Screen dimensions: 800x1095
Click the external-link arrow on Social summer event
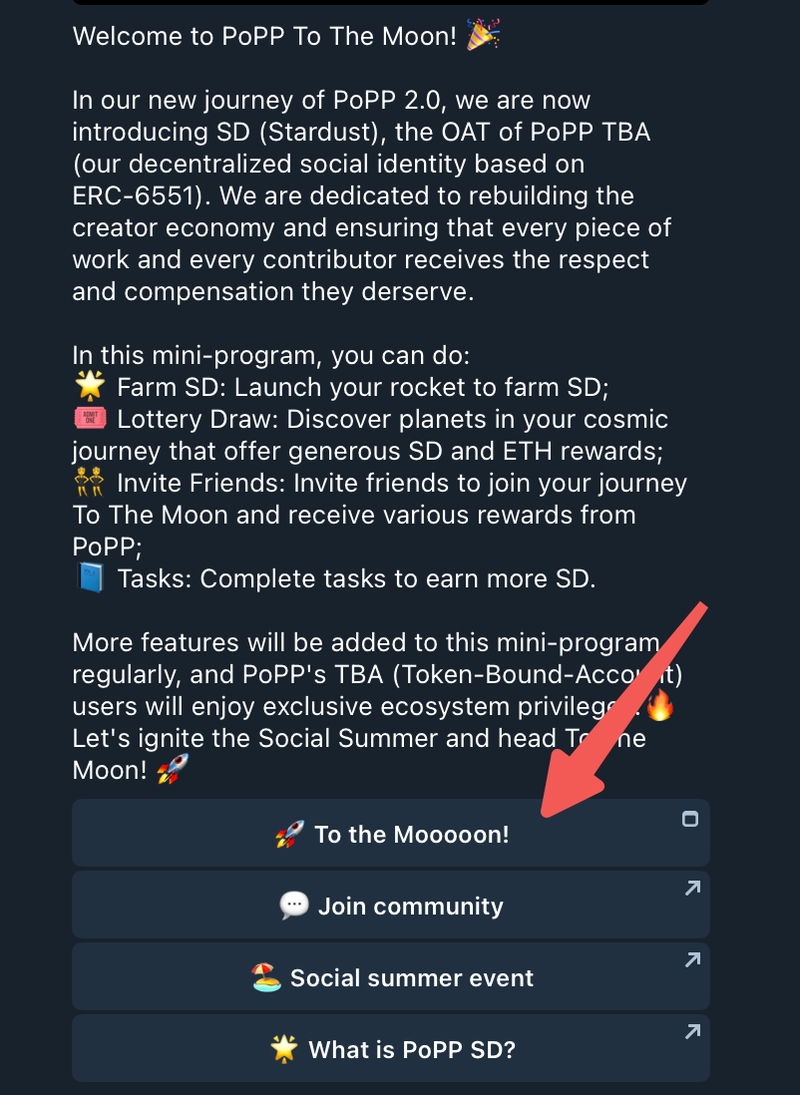693,961
